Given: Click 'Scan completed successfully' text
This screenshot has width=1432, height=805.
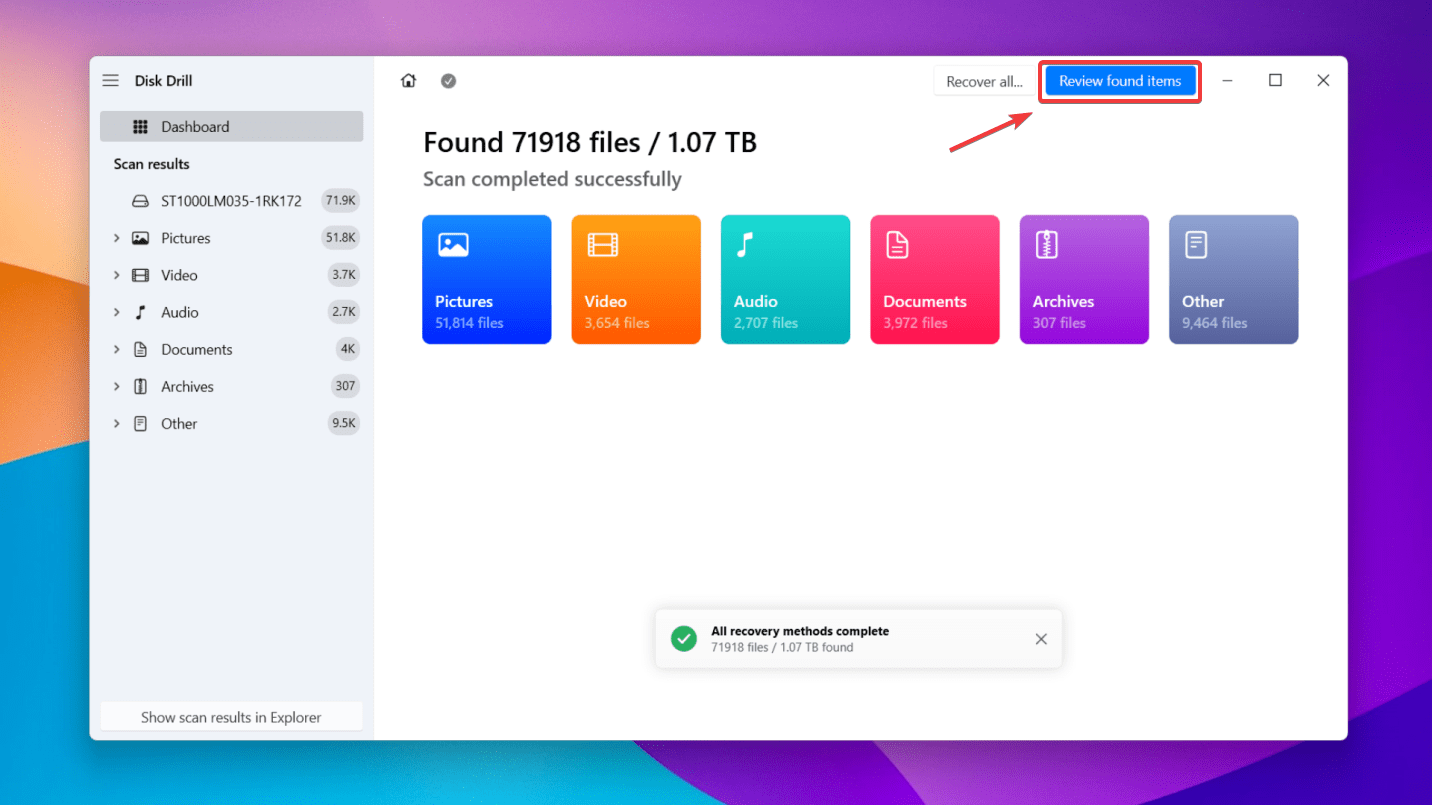Looking at the screenshot, I should click(x=552, y=180).
